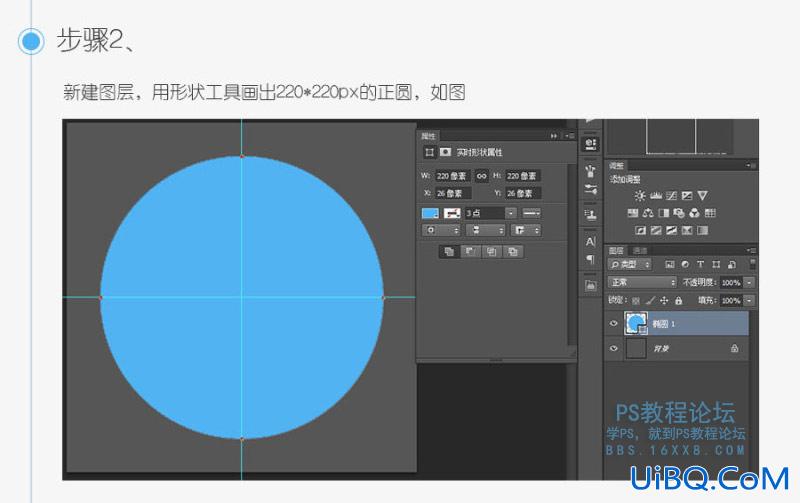Open the stroke alignment dropdown
The width and height of the screenshot is (800, 503).
coord(441,231)
